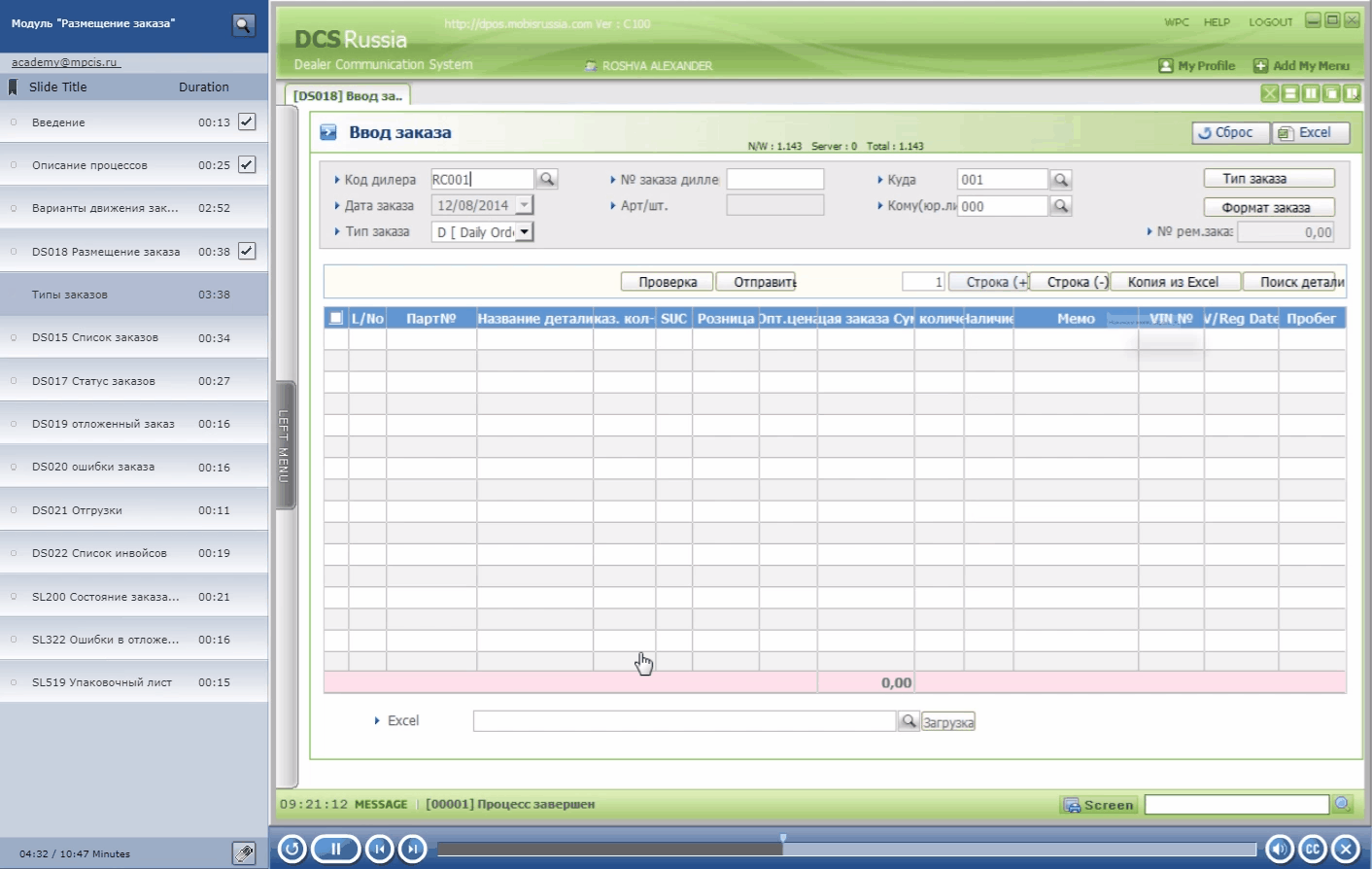Click the dealer code input field

tap(482, 179)
